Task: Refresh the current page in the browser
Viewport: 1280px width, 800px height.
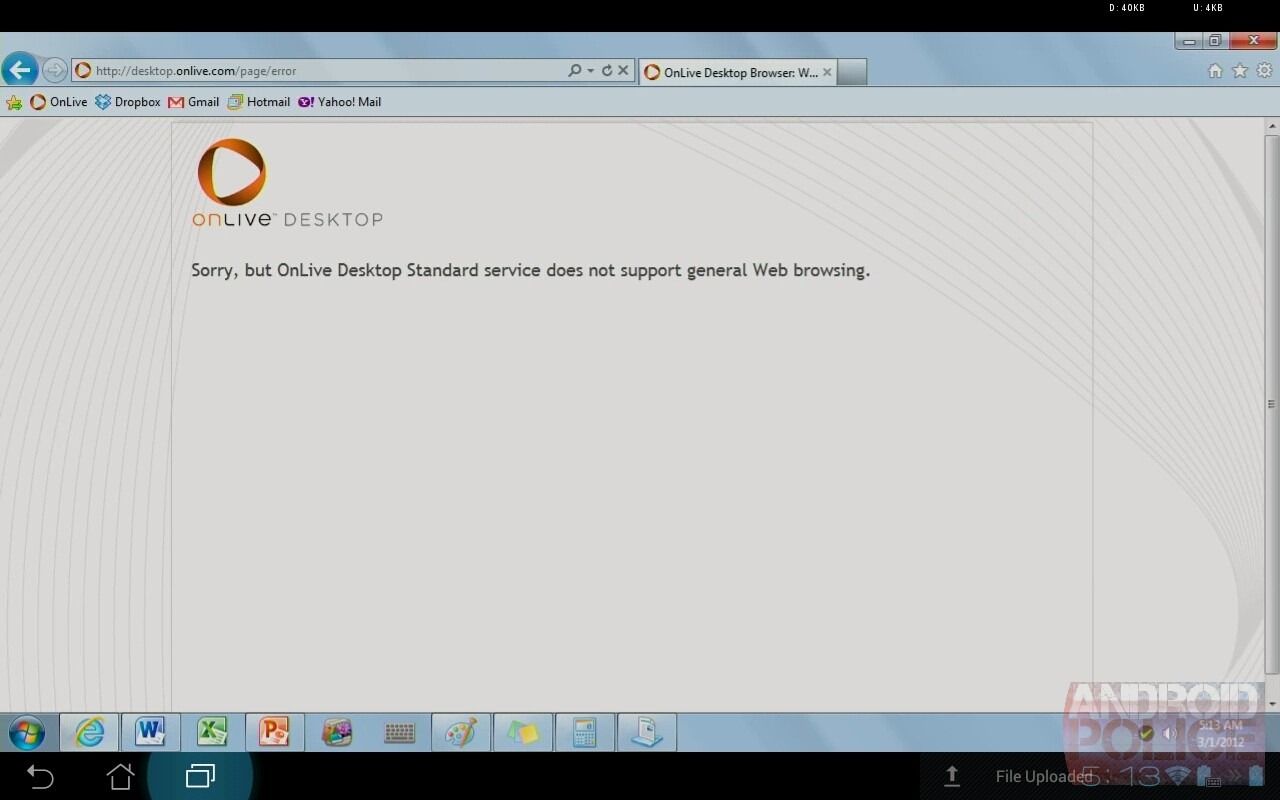Action: pyautogui.click(x=607, y=70)
